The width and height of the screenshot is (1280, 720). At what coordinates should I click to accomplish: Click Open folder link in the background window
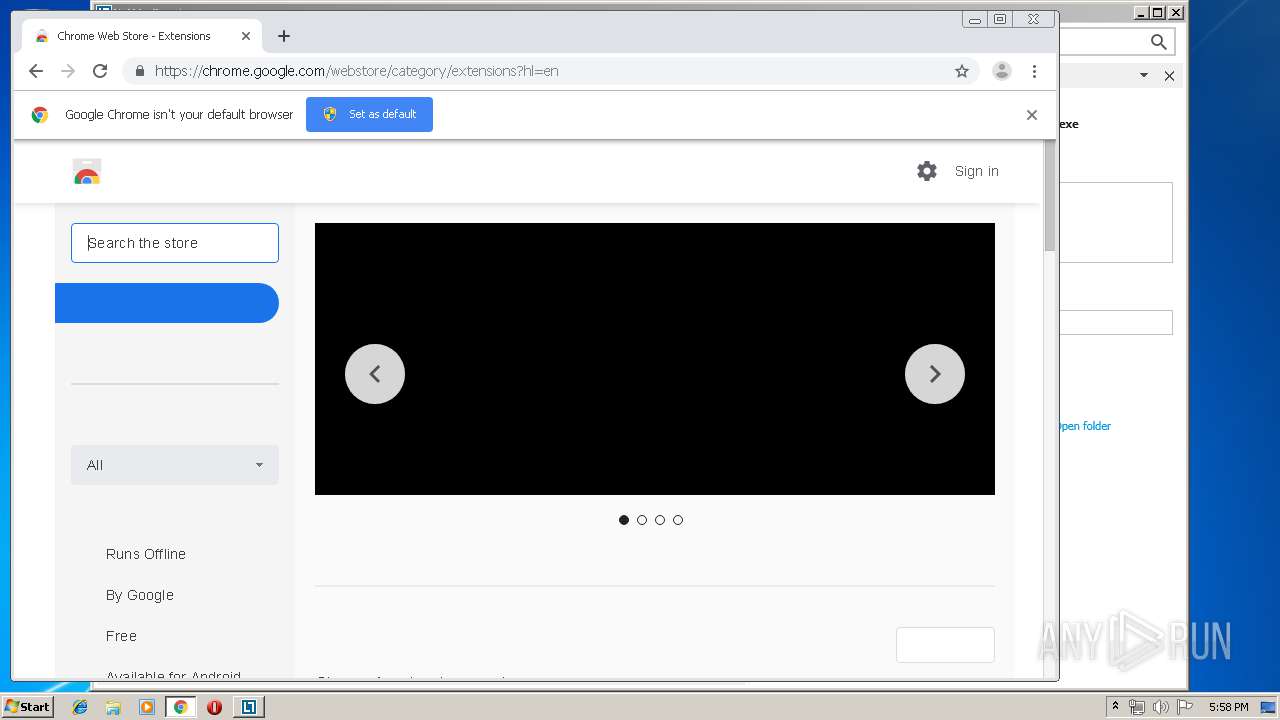(1084, 426)
